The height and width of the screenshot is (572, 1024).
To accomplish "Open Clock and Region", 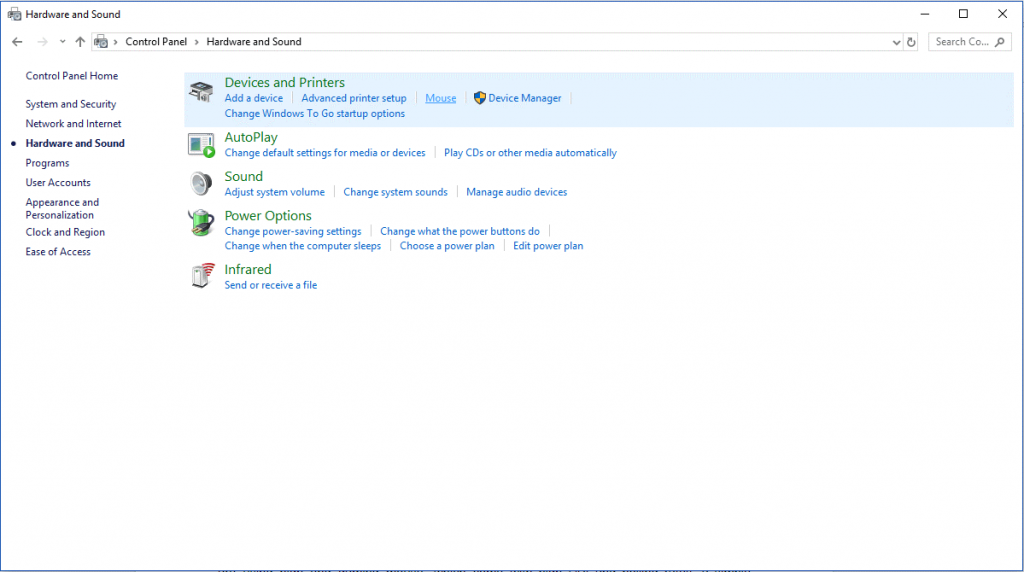I will coord(65,232).
